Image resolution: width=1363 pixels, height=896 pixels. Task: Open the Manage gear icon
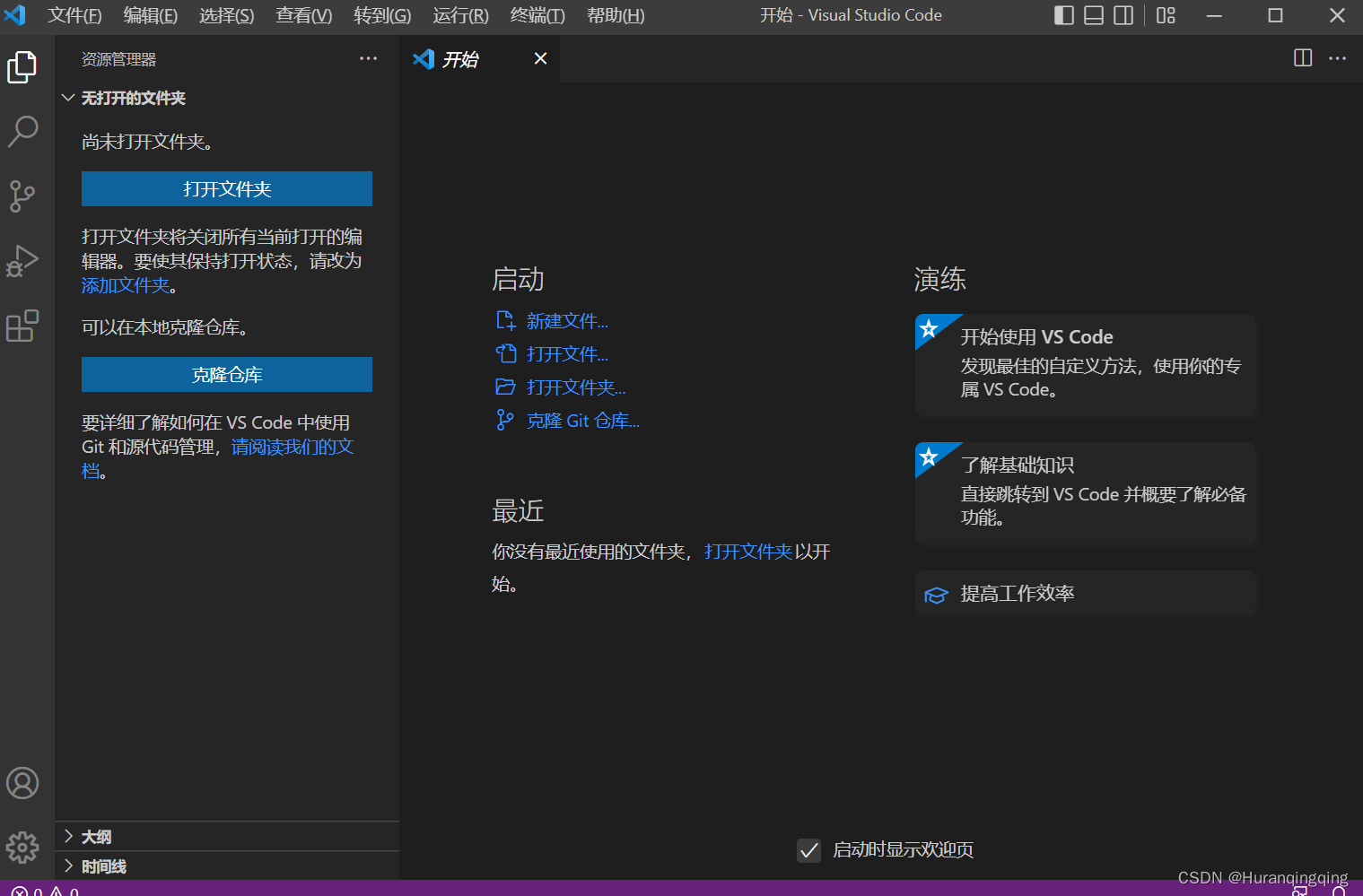click(x=22, y=847)
